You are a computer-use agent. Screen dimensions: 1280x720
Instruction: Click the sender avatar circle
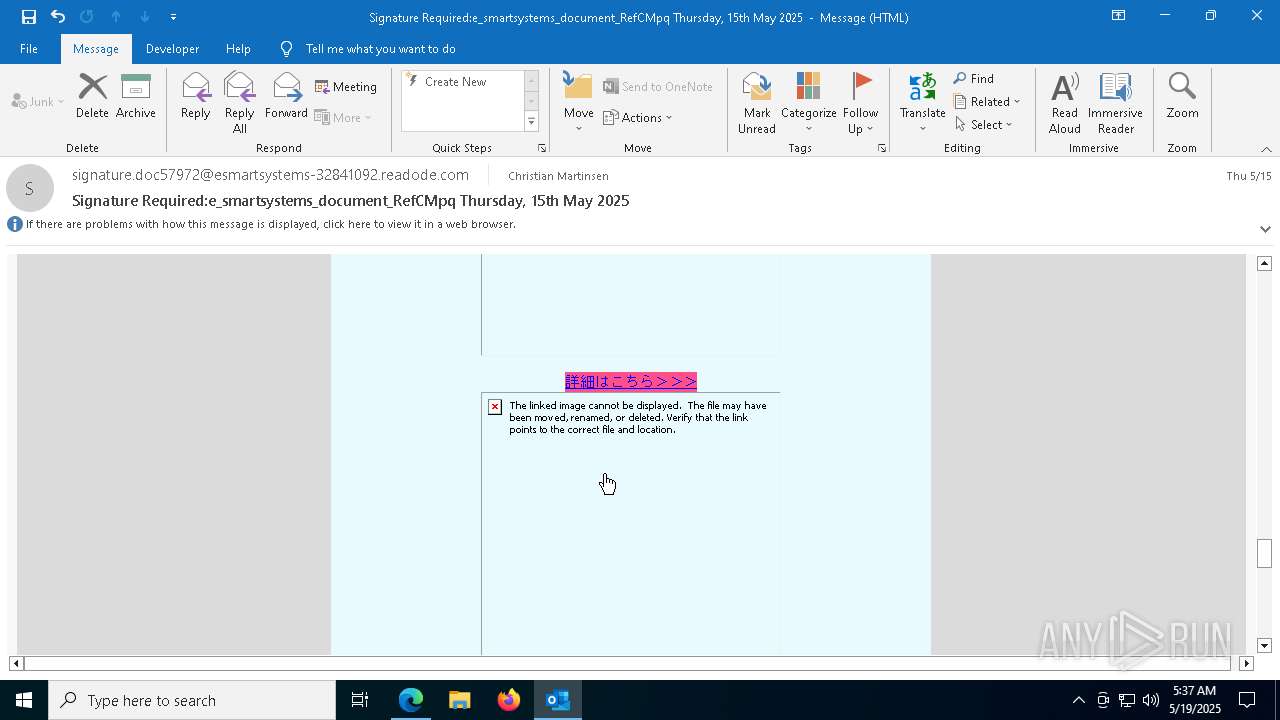coord(29,189)
